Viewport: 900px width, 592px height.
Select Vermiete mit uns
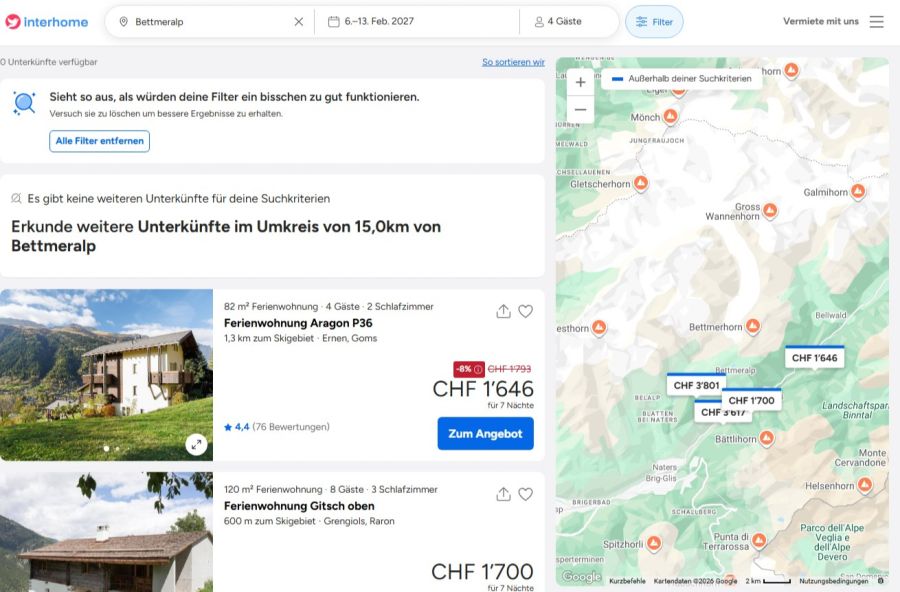click(x=822, y=20)
